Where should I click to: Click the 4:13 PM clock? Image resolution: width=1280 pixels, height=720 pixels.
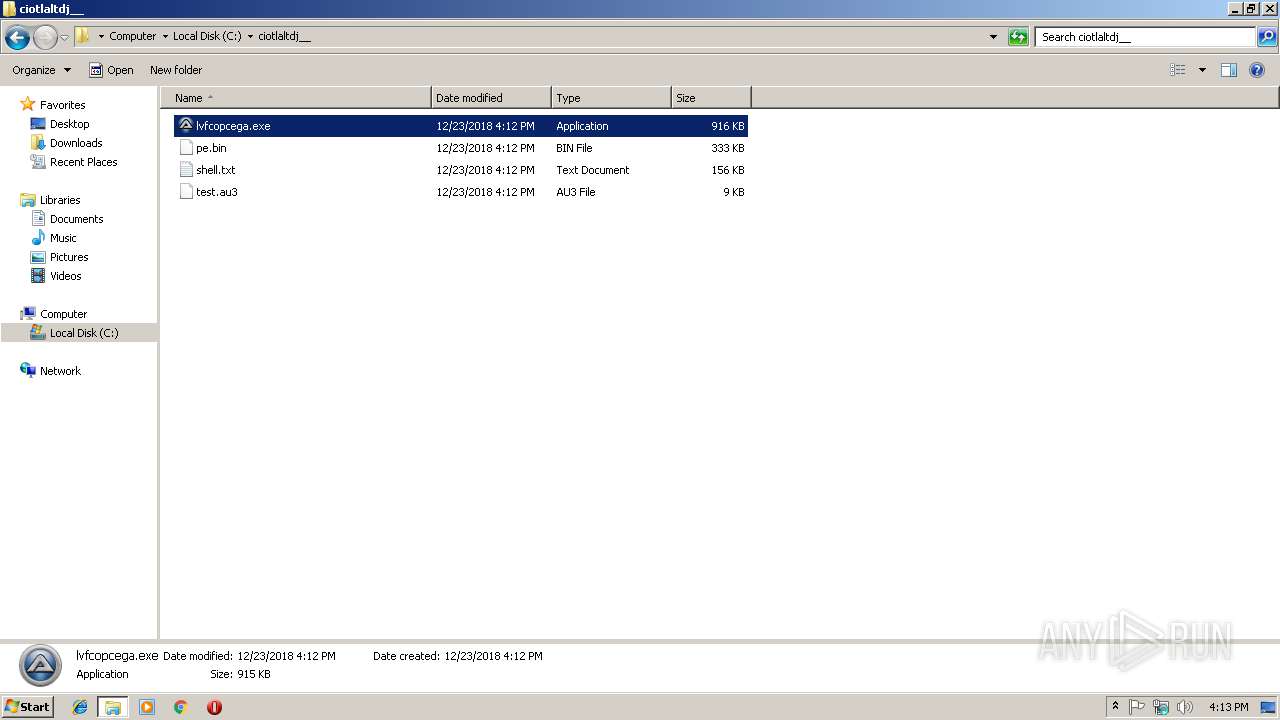coord(1228,707)
